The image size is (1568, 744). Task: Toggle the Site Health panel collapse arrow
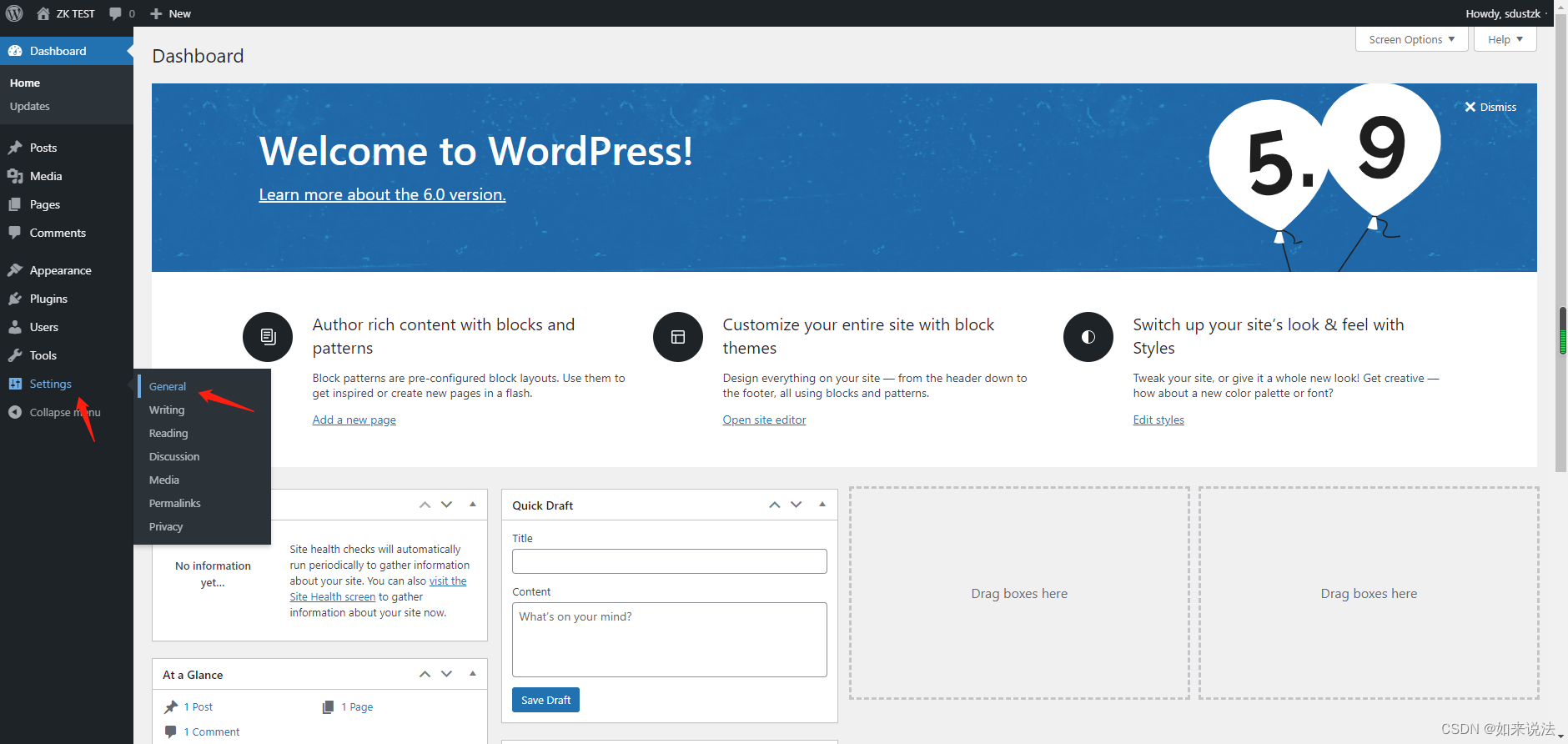[x=473, y=505]
